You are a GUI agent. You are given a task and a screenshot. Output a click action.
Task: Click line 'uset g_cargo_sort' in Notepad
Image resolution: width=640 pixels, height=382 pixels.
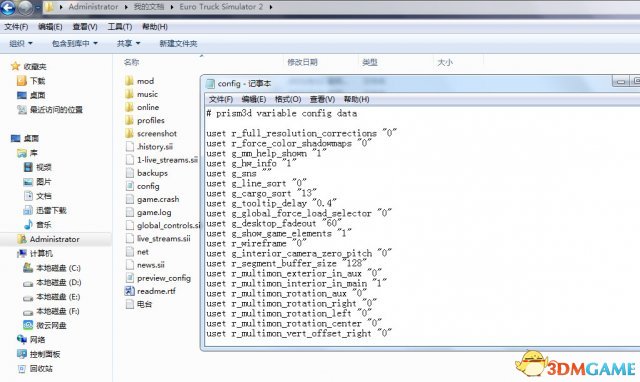coord(262,193)
